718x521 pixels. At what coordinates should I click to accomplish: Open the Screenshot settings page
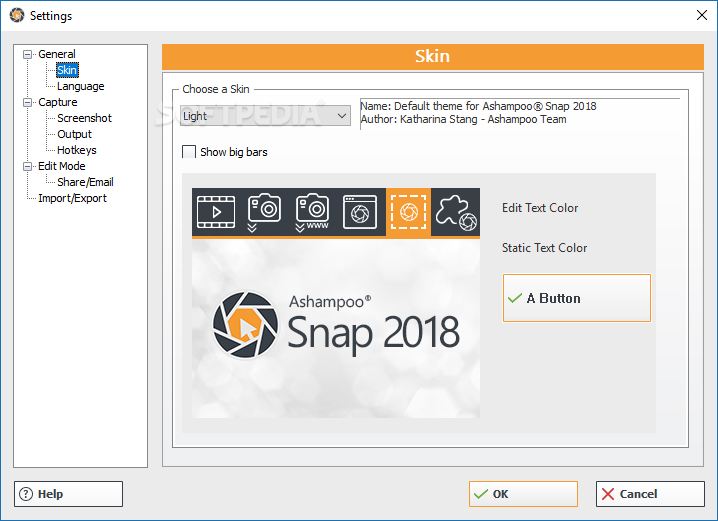84,118
